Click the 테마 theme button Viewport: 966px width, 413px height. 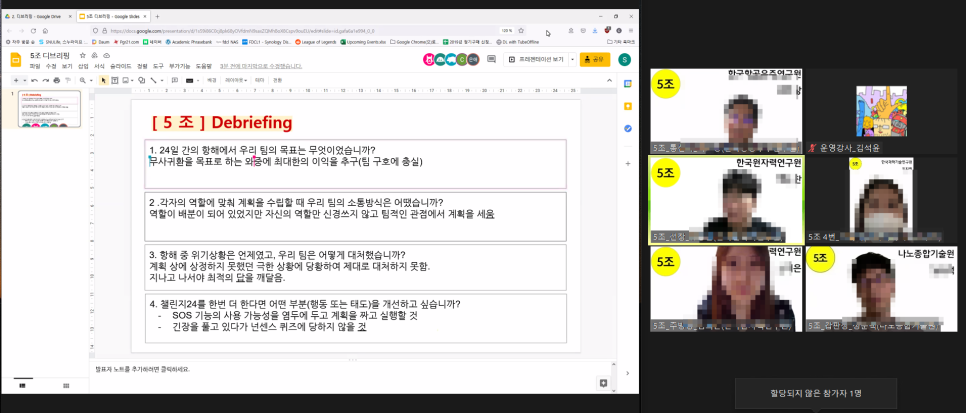point(259,80)
